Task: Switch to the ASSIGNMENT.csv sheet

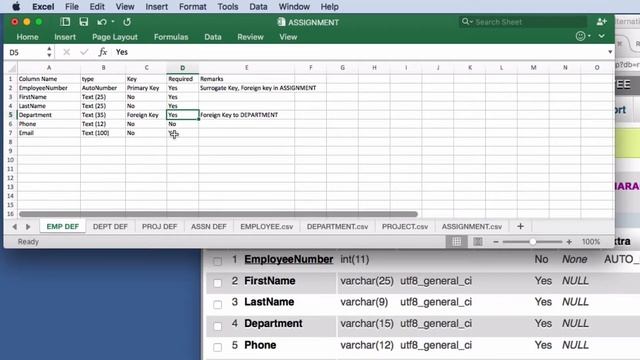Action: pyautogui.click(x=472, y=227)
